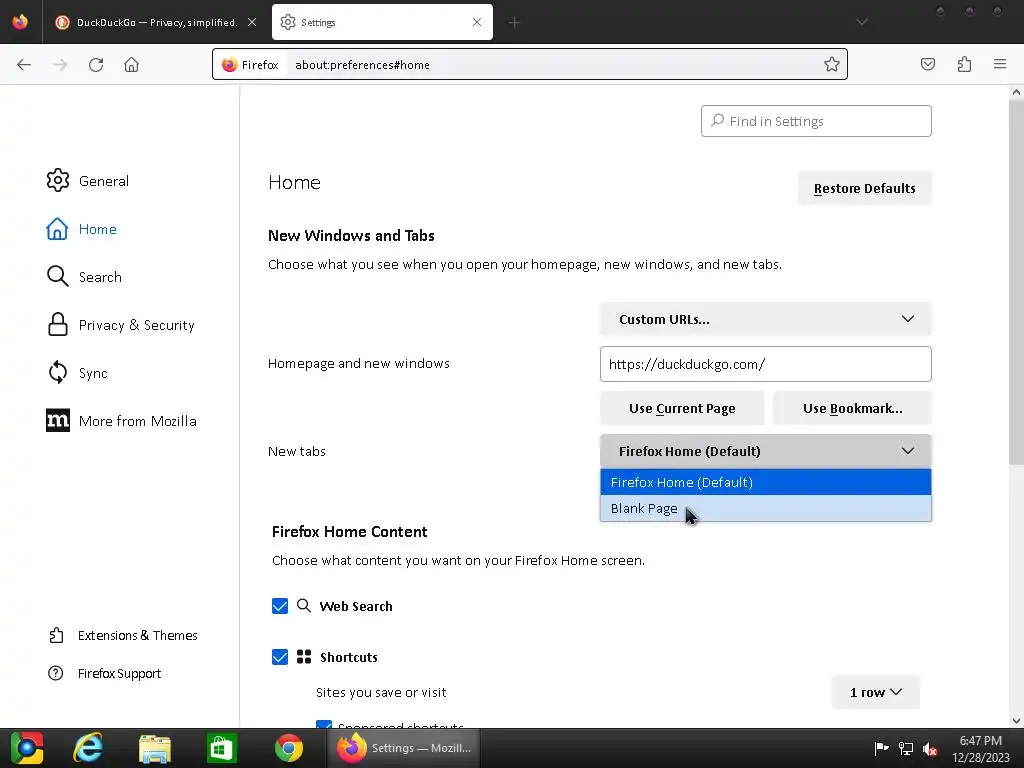Click Use Current Page
The image size is (1024, 768).
coord(682,409)
